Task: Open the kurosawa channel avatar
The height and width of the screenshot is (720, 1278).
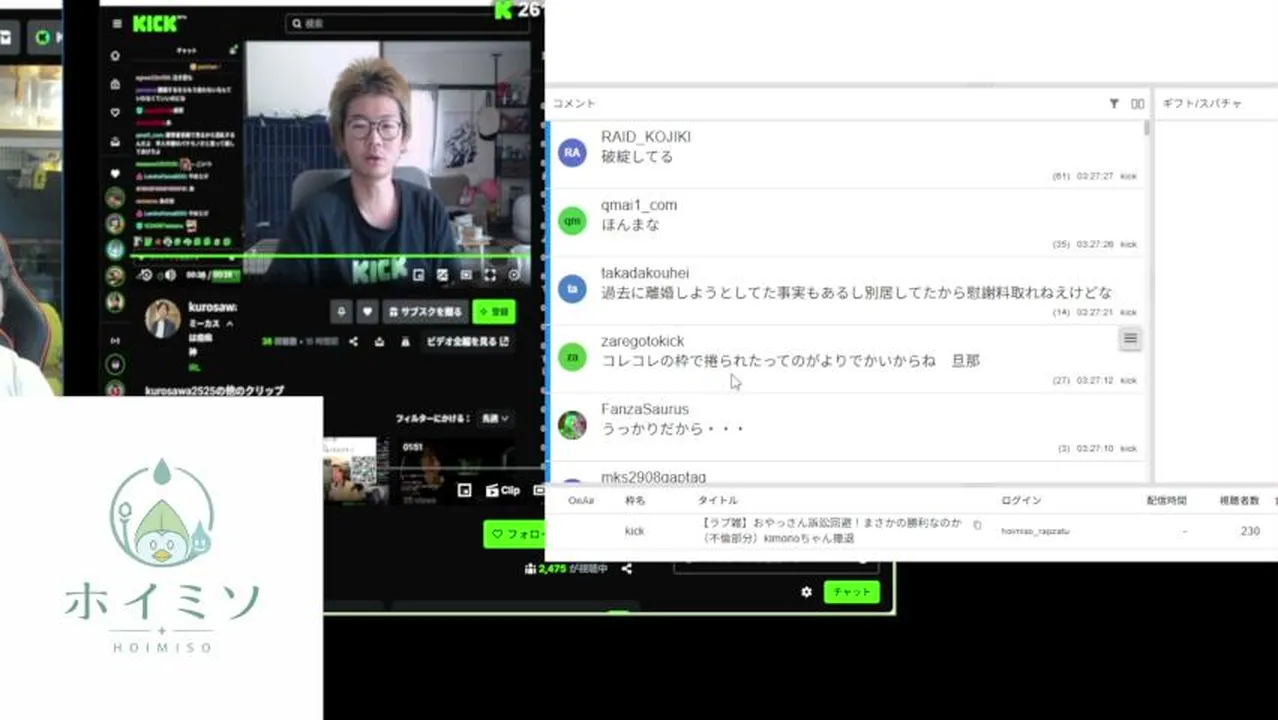Action: coord(162,319)
